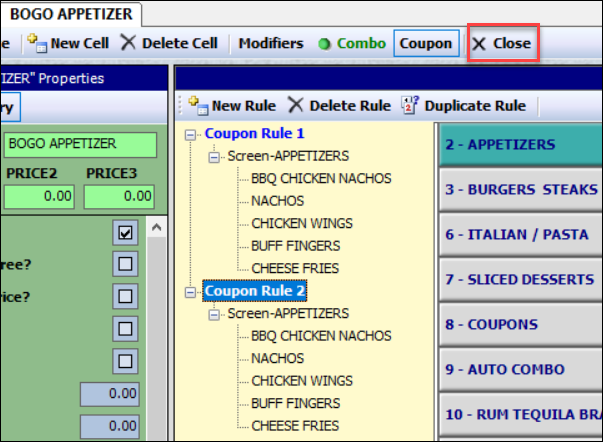This screenshot has width=603, height=442.
Task: Click the properties scrollbar up arrow
Action: click(156, 227)
